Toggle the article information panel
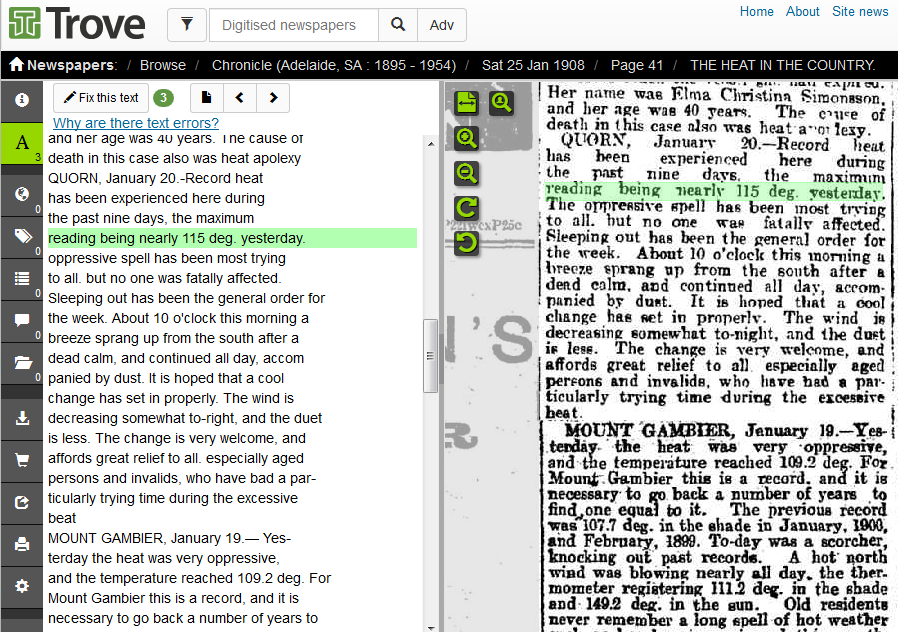The image size is (898, 632). (x=22, y=100)
